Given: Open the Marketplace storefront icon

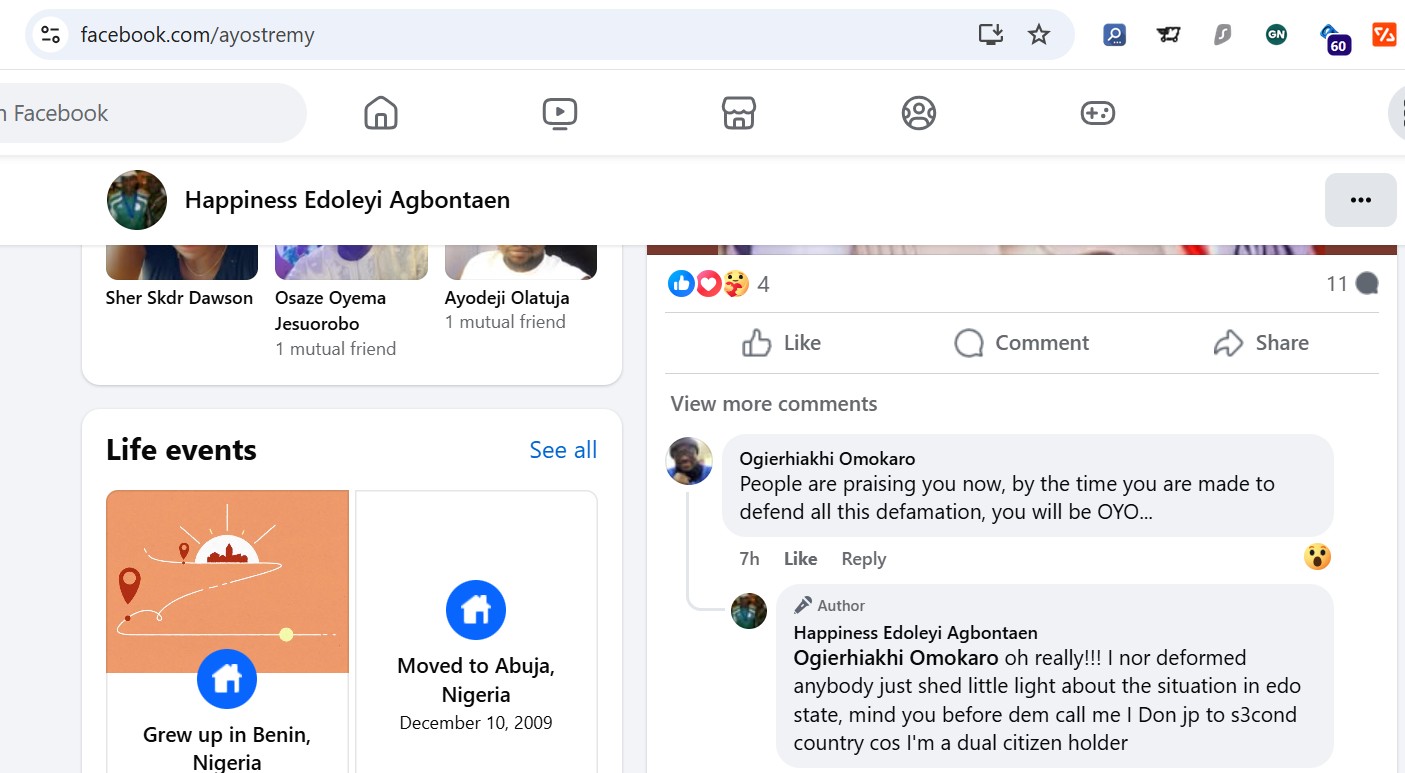Looking at the screenshot, I should [738, 113].
